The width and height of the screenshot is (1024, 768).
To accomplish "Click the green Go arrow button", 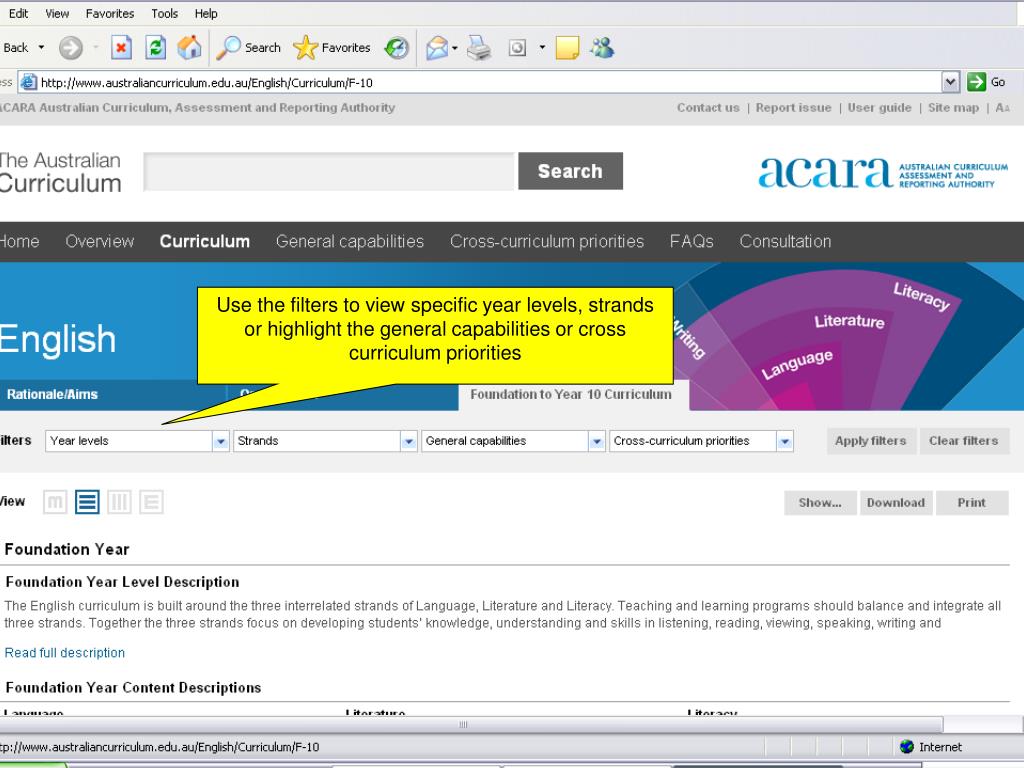I will [x=976, y=82].
